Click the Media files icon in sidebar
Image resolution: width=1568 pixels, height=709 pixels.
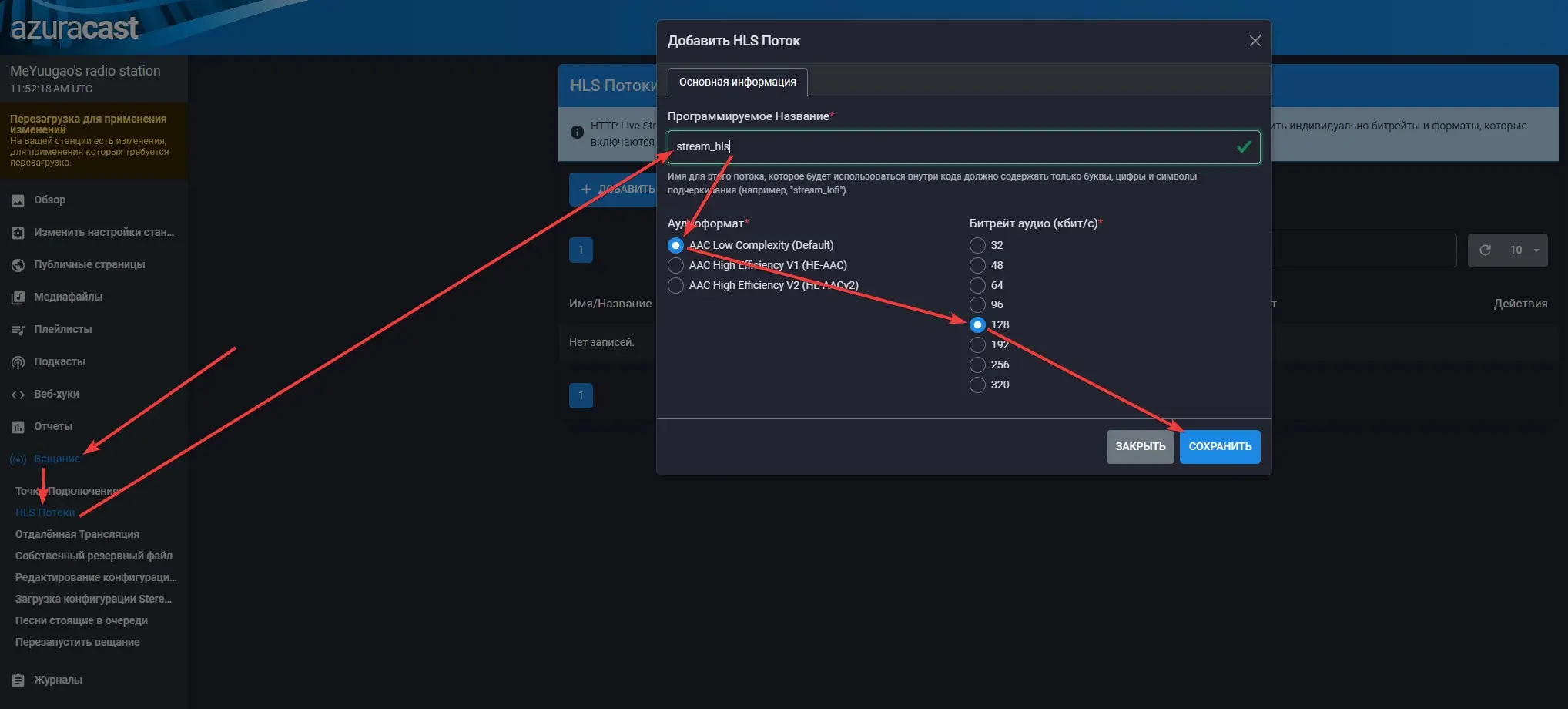pyautogui.click(x=18, y=297)
